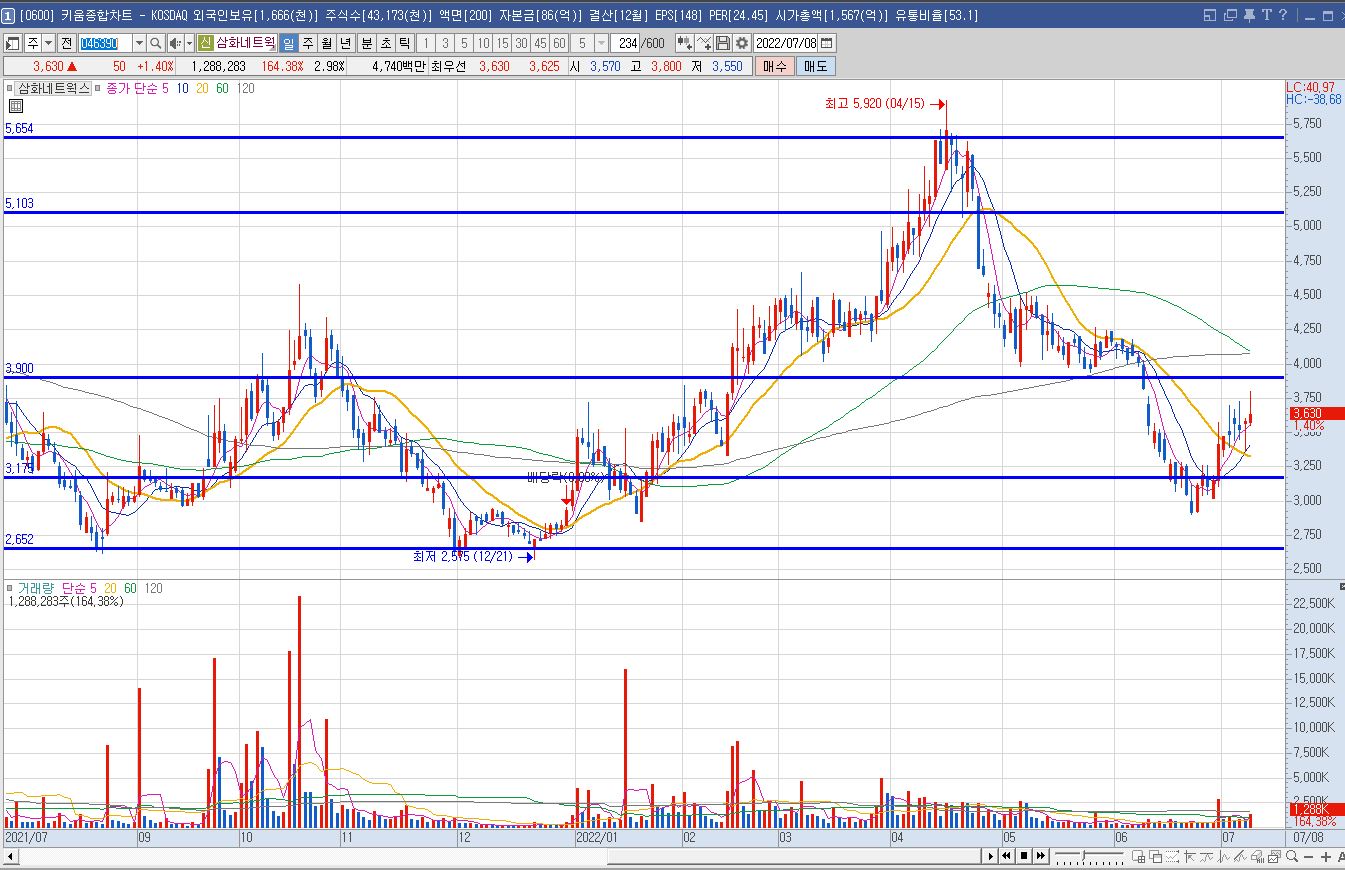Screen dimensions: 1345x870
Task: Click the magnifier zoom icon at bottom right
Action: [x=1291, y=856]
